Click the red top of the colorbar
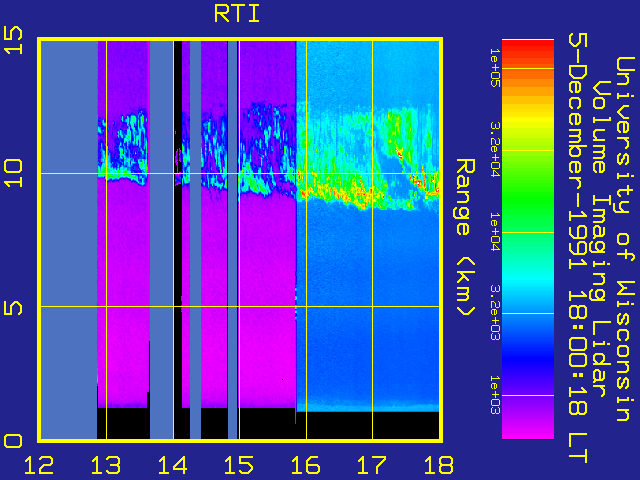Viewport: 640px width, 480px height. point(528,51)
